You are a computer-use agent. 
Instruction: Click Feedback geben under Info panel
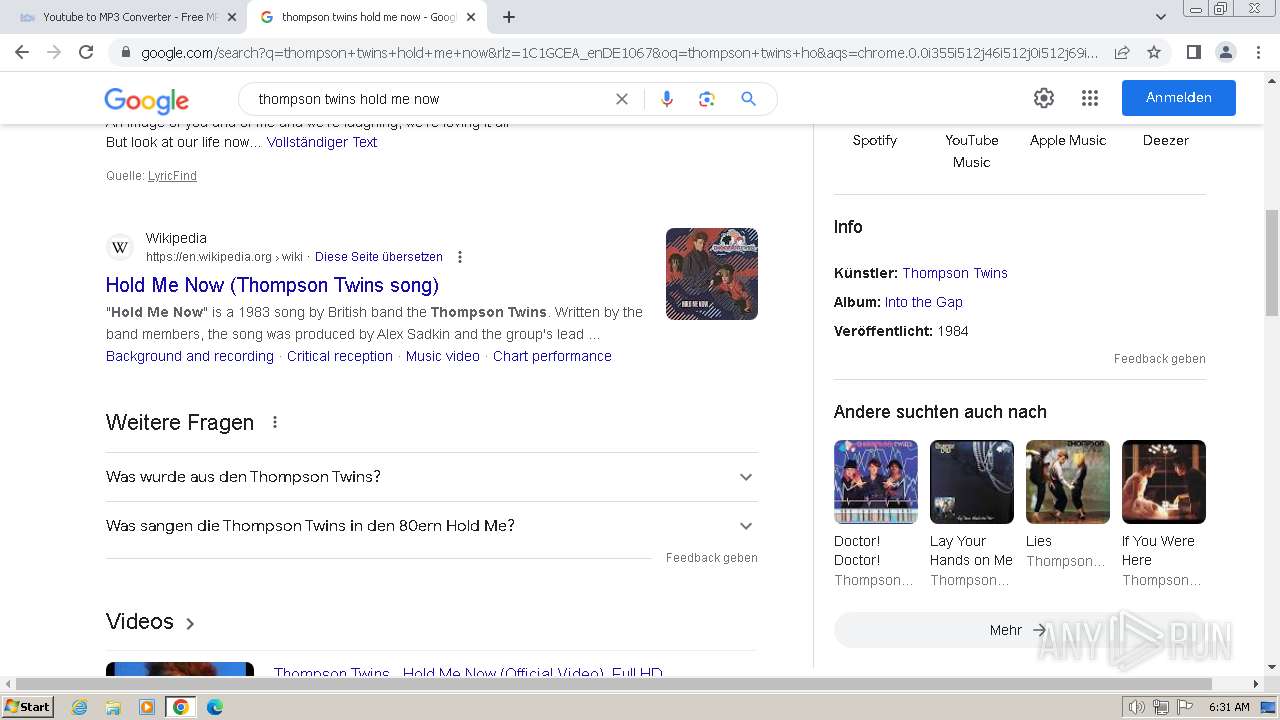point(1160,359)
